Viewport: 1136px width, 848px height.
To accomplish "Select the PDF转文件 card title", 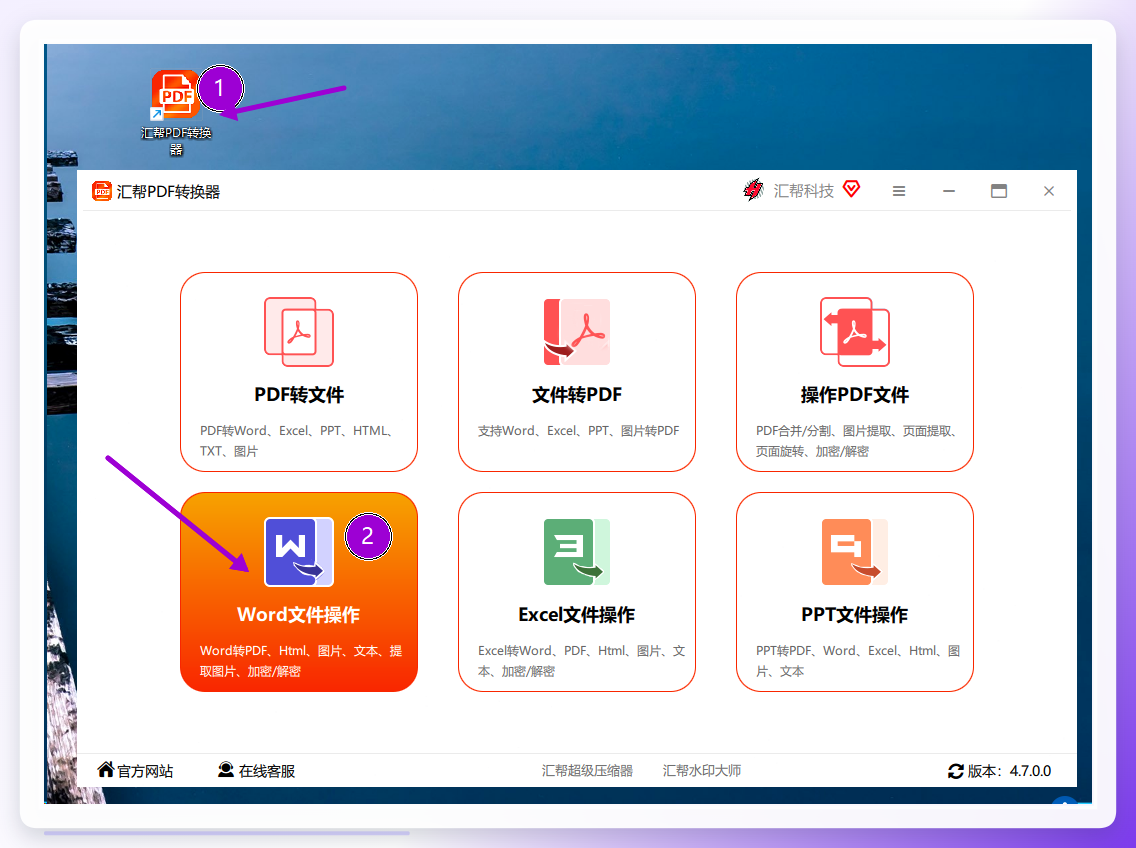I will point(299,395).
